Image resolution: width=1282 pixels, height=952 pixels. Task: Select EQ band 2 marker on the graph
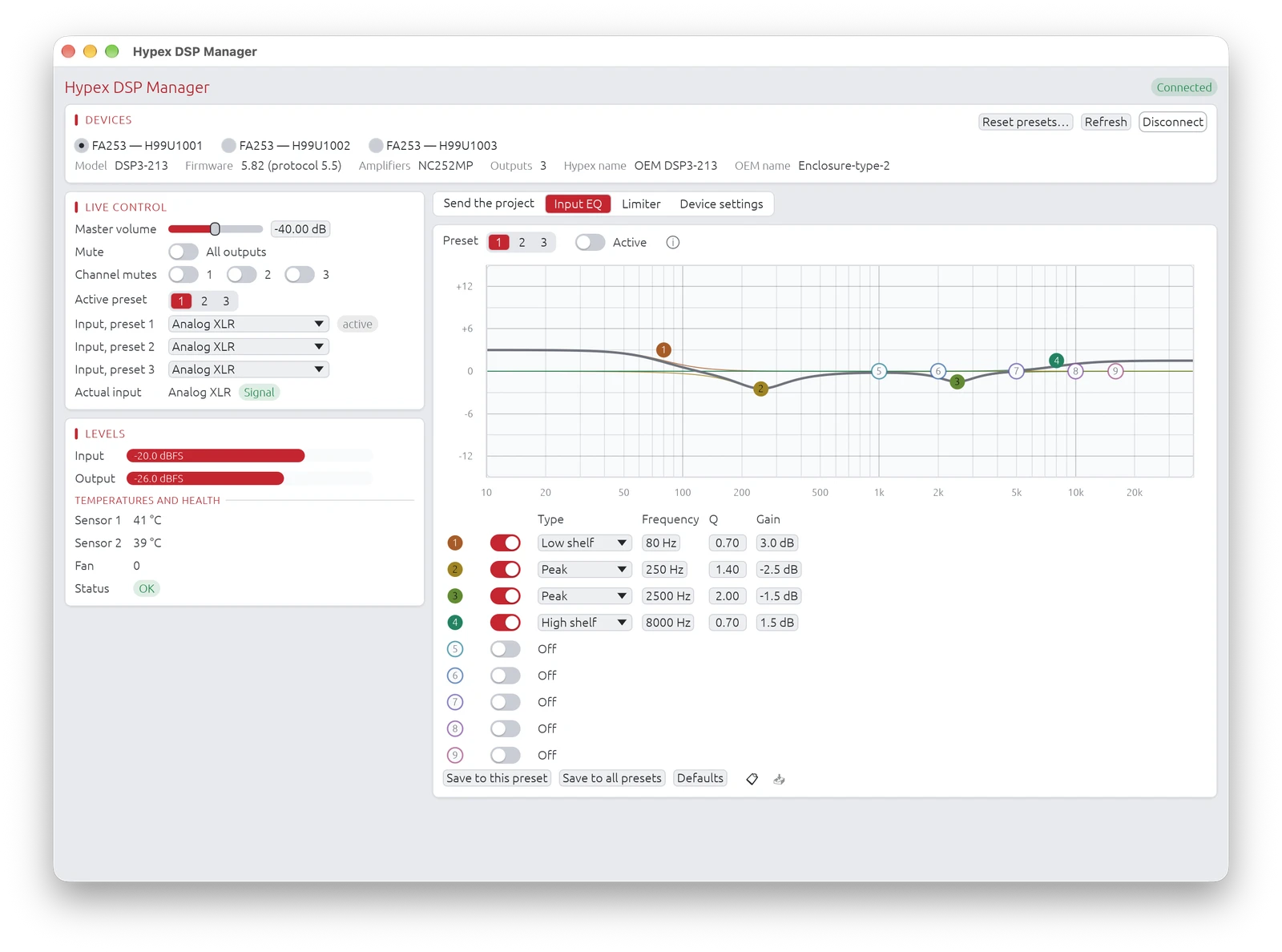tap(760, 389)
